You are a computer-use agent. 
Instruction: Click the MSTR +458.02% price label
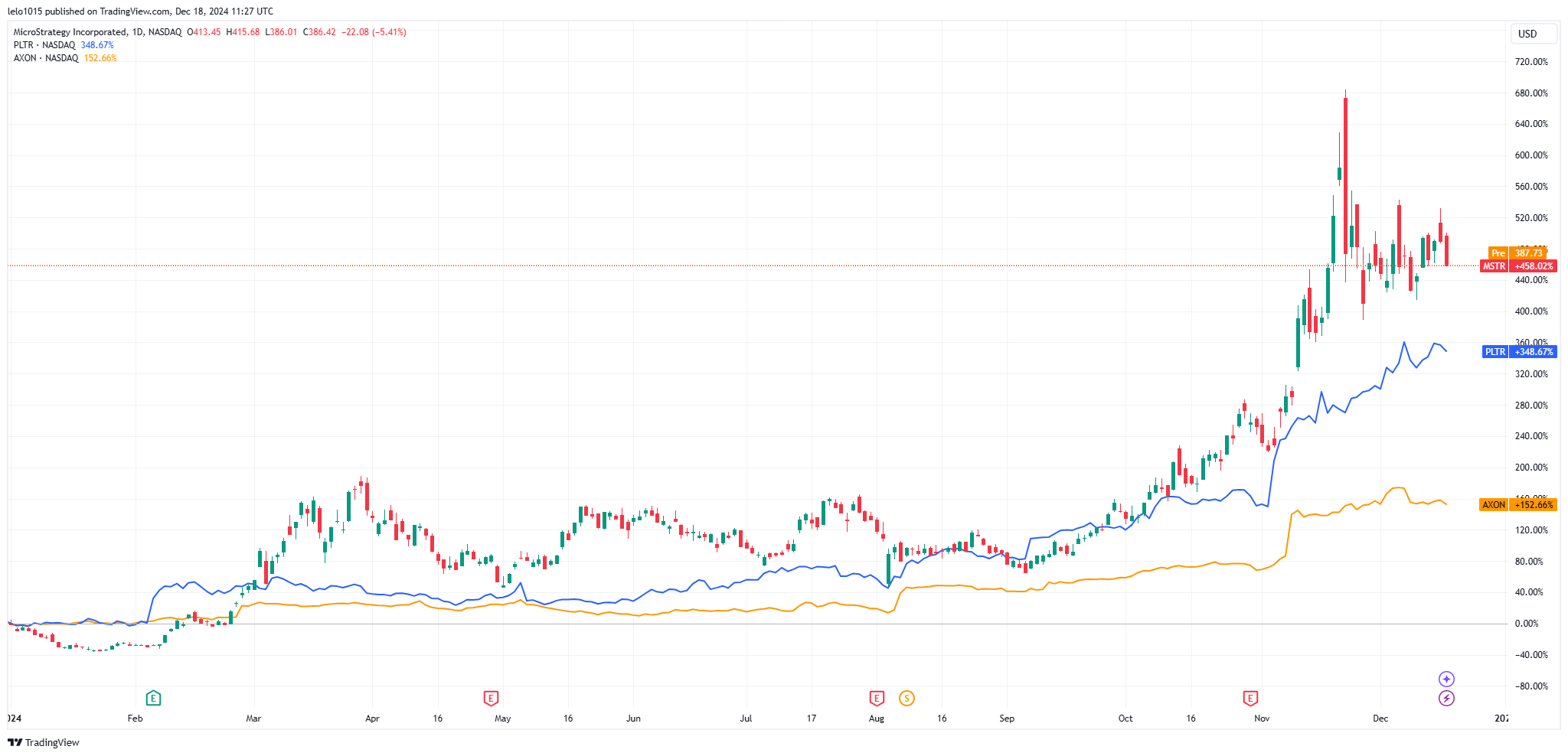pyautogui.click(x=1518, y=266)
